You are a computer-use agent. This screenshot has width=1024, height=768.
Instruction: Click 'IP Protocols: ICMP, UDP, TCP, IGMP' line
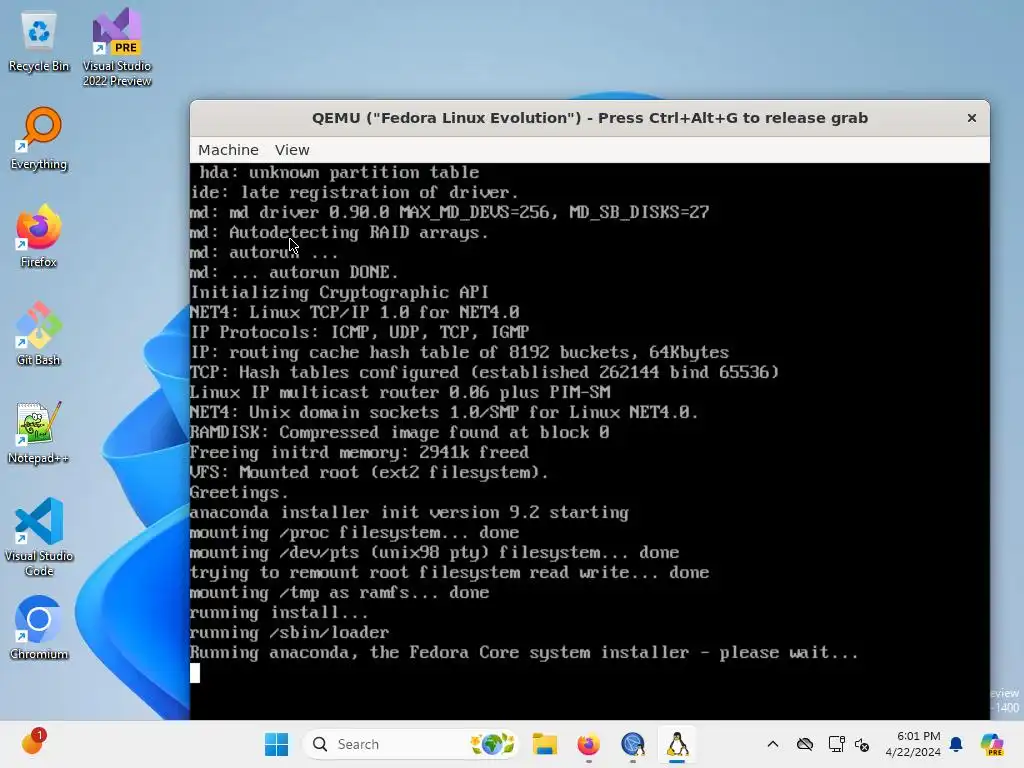[359, 332]
